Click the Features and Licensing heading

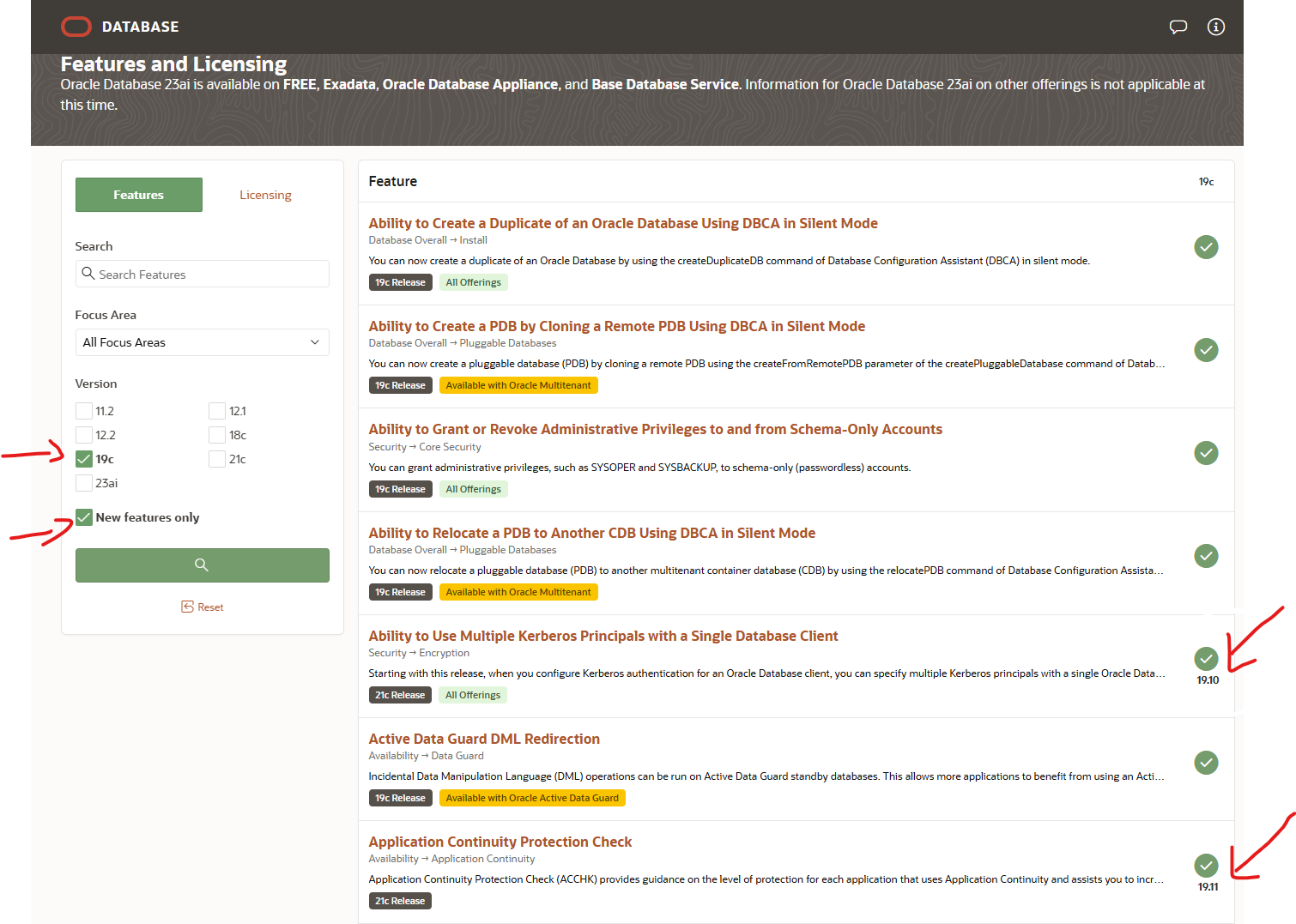pyautogui.click(x=174, y=64)
